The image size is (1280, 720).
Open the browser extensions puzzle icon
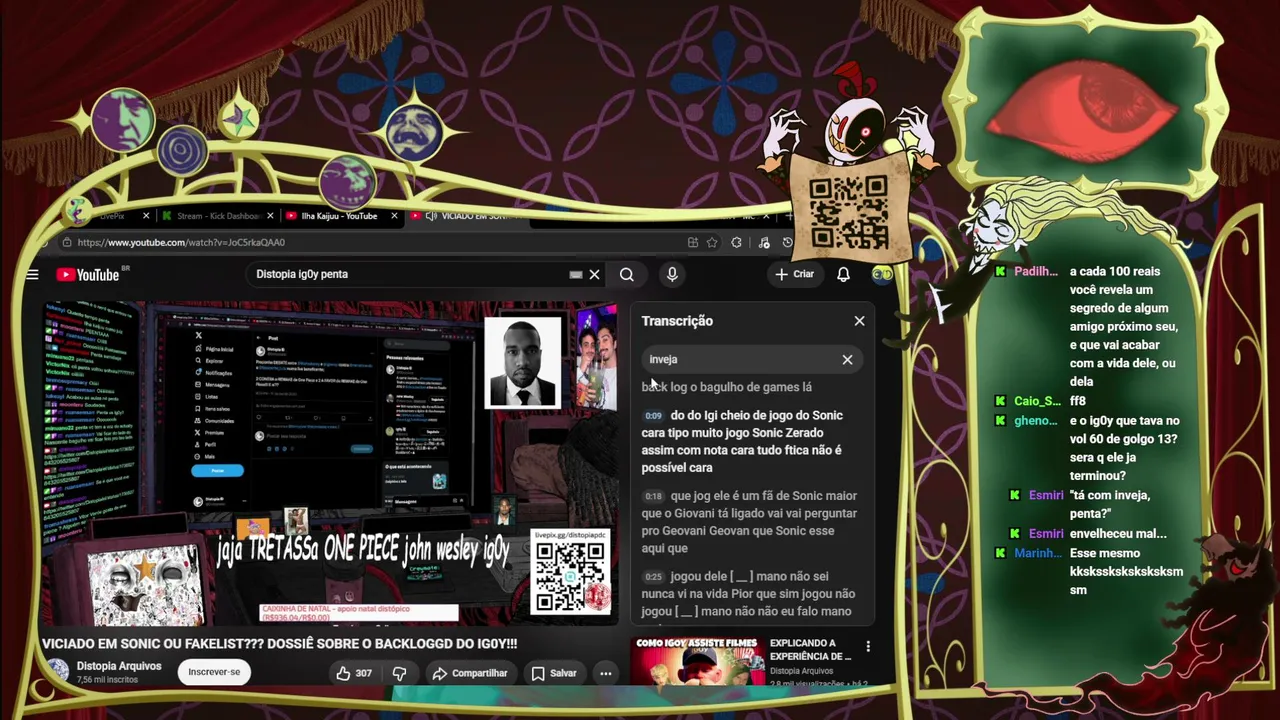coord(737,242)
